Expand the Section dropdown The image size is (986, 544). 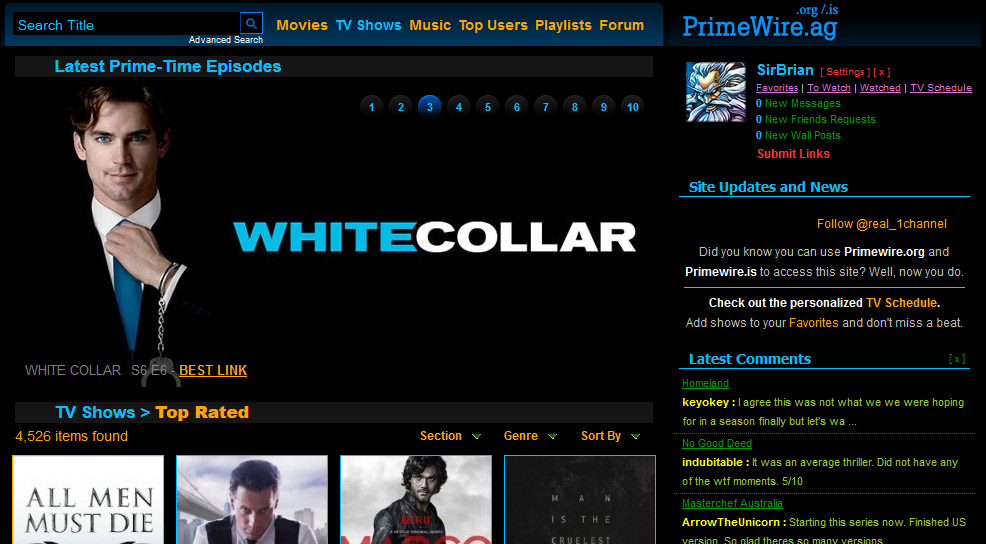pos(450,436)
